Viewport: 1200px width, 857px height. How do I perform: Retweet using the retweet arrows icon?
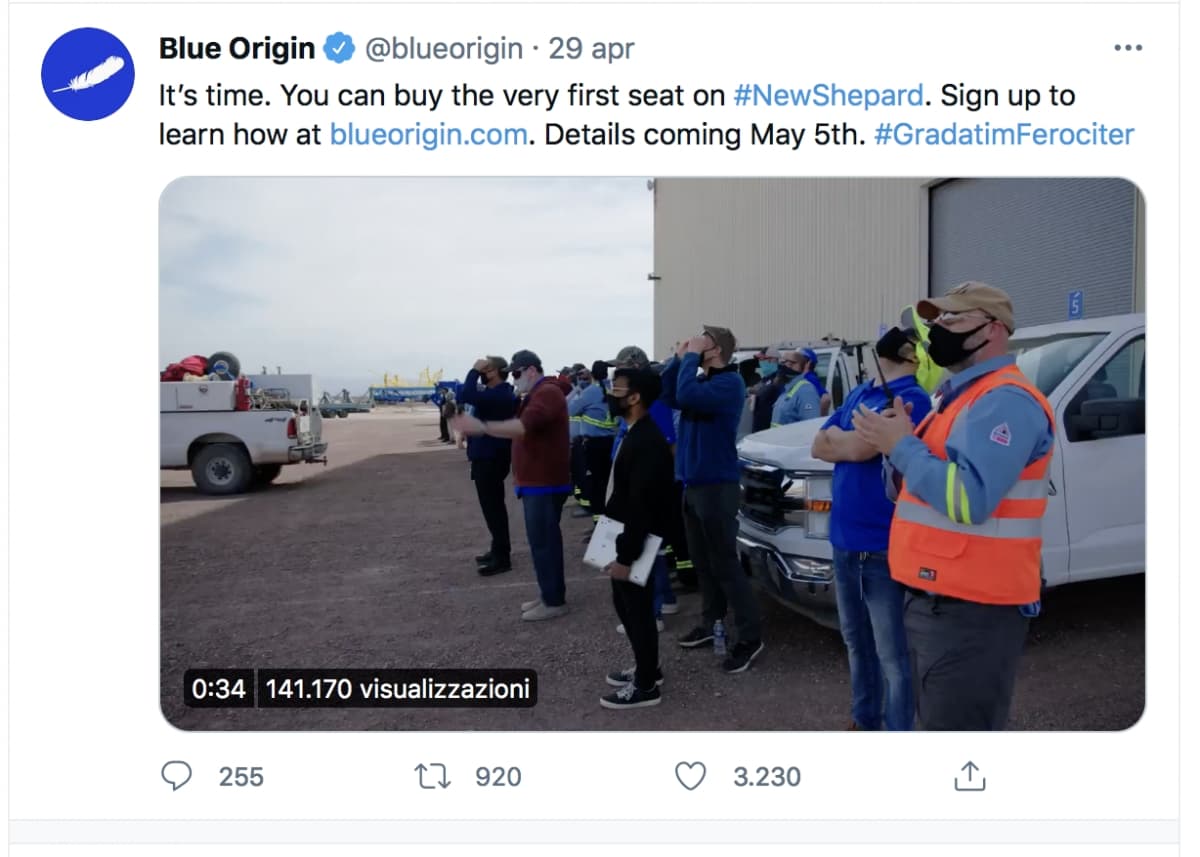click(x=433, y=776)
